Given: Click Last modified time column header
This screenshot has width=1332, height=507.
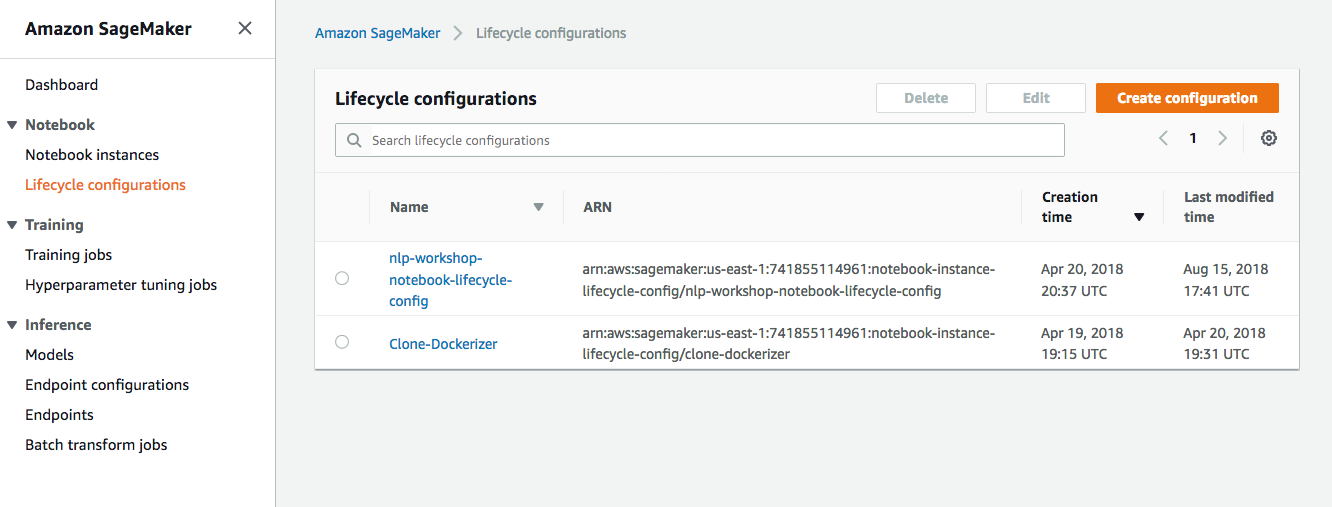Looking at the screenshot, I should coord(1229,207).
